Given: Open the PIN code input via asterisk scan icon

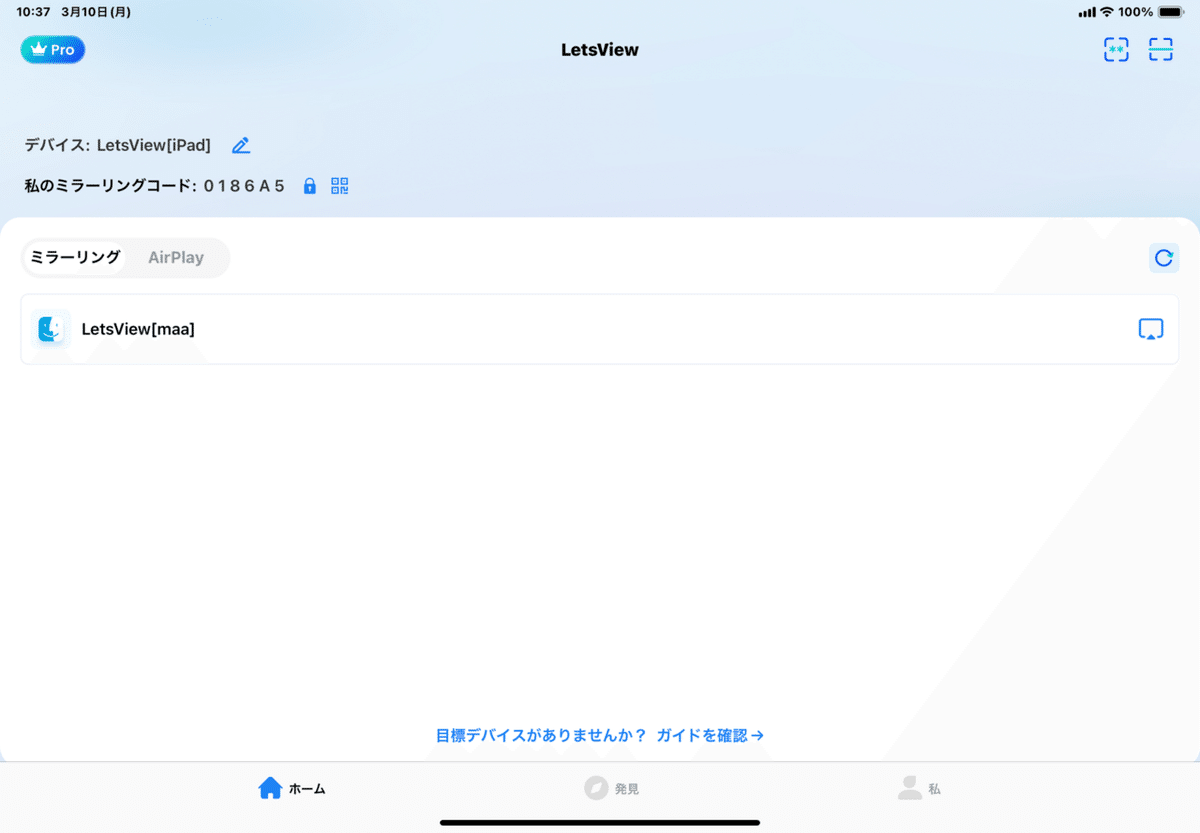Looking at the screenshot, I should (1116, 49).
